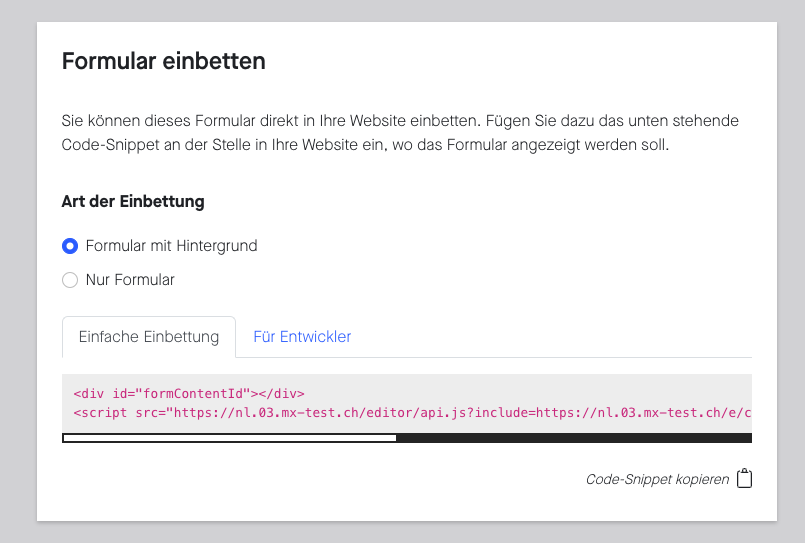Click the "Formular einbetten" heading

tap(164, 61)
